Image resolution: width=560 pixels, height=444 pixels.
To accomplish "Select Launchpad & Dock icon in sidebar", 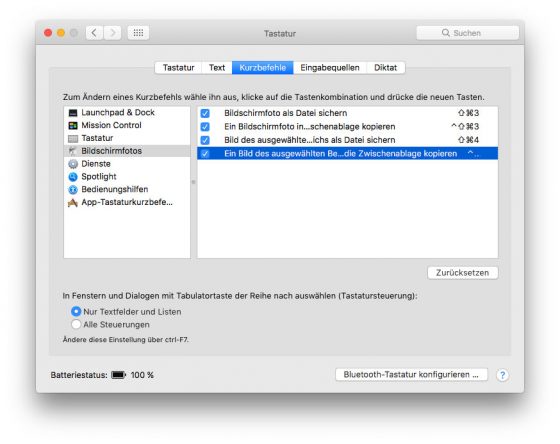I will pyautogui.click(x=73, y=113).
